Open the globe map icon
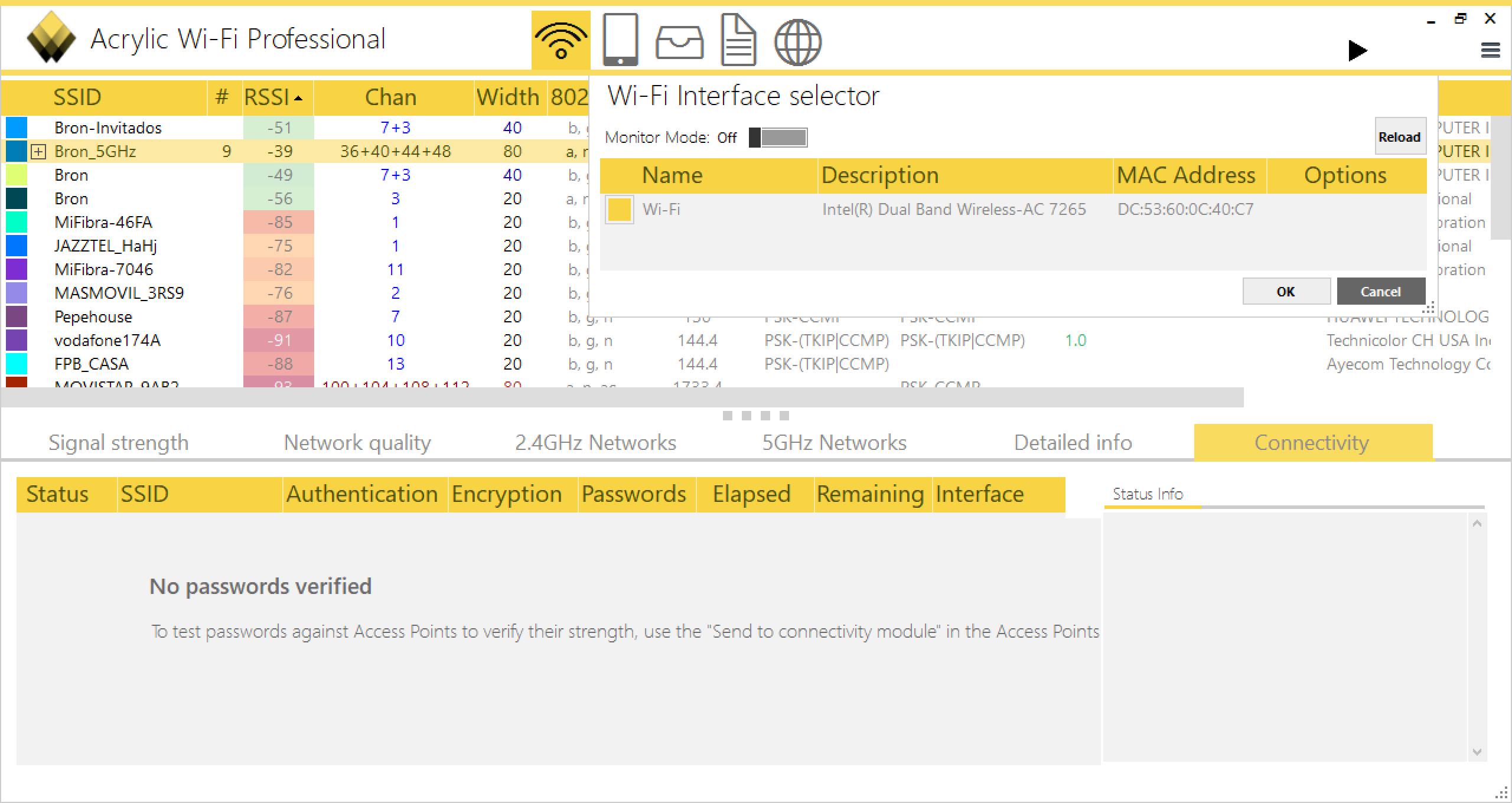 tap(797, 41)
